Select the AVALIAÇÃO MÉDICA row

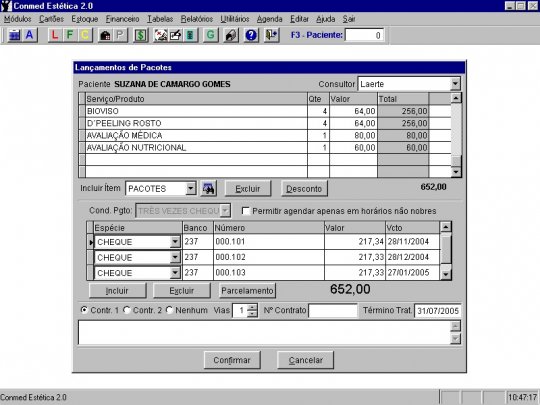pos(264,135)
